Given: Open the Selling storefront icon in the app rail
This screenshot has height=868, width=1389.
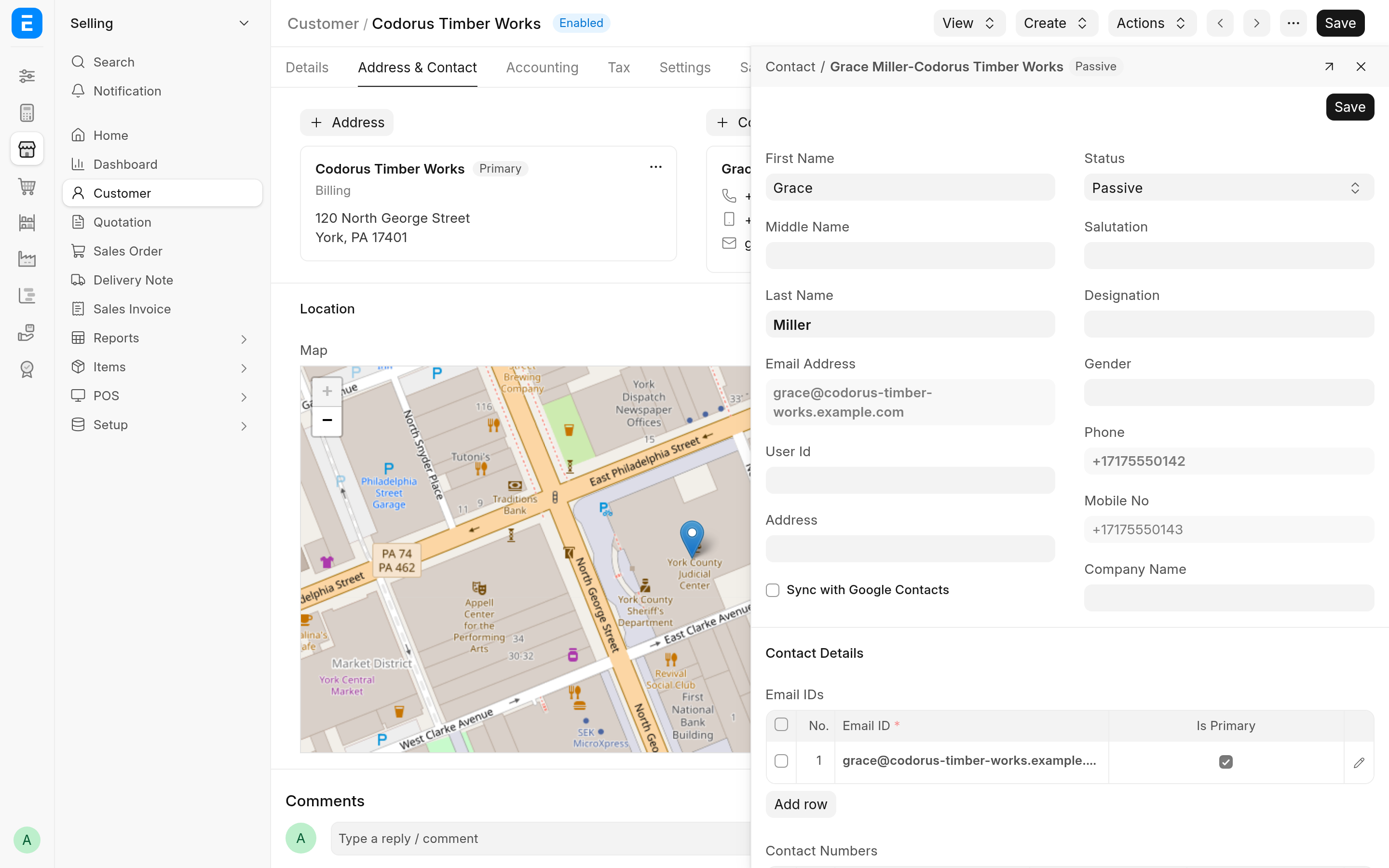Looking at the screenshot, I should pos(27,149).
